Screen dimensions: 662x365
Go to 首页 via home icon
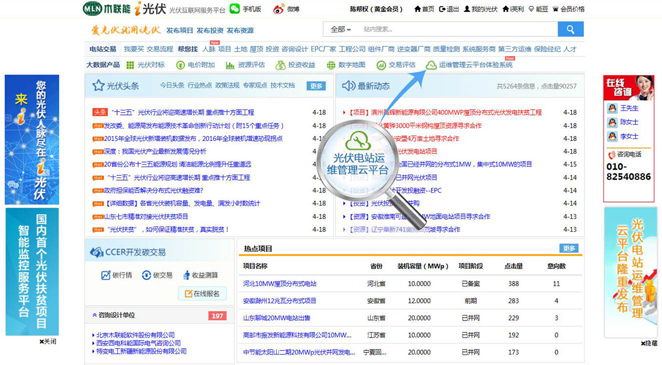click(418, 9)
